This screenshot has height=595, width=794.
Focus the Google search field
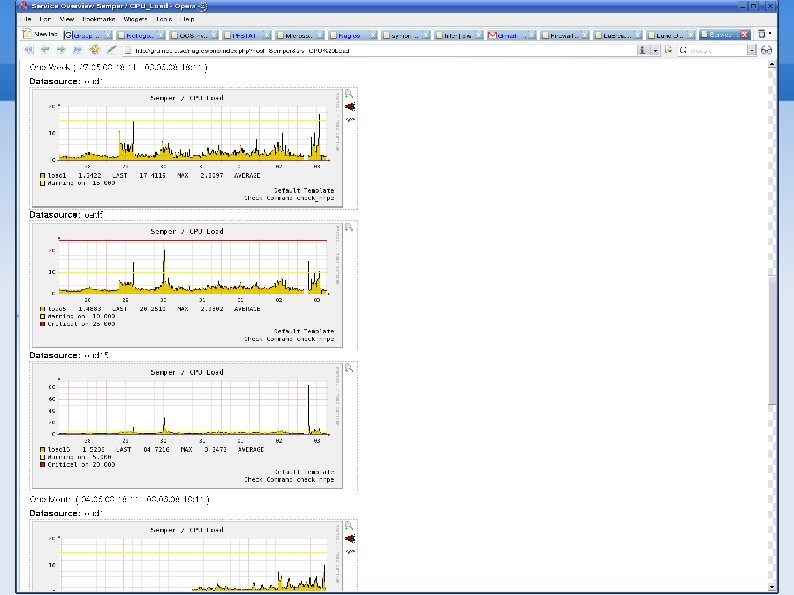coord(717,50)
